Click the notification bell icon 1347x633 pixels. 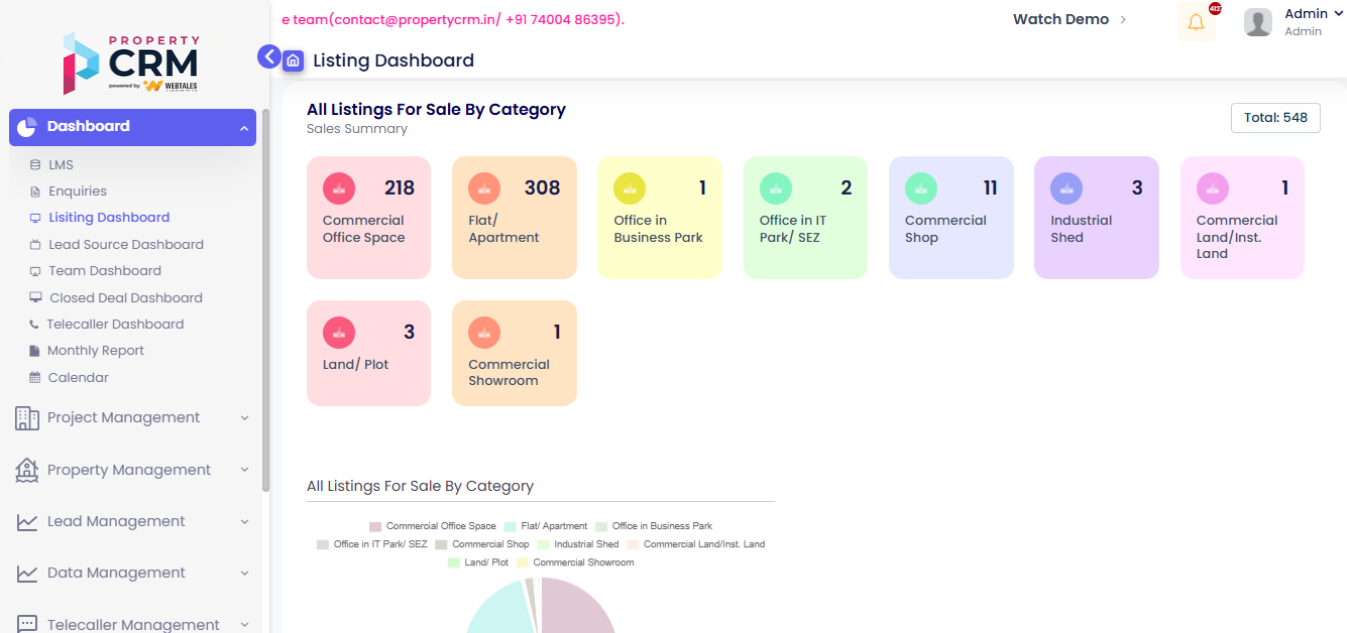tap(1196, 22)
